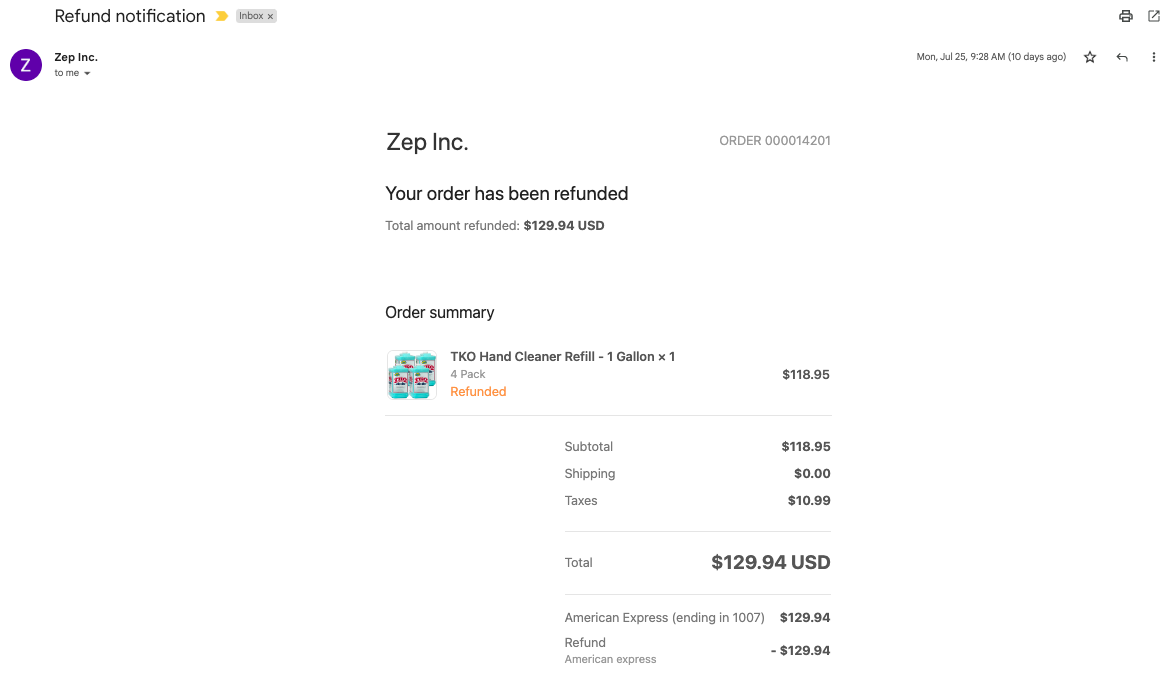Click the purple Z sender avatar
Screen dimensions: 1173x675
(x=25, y=65)
